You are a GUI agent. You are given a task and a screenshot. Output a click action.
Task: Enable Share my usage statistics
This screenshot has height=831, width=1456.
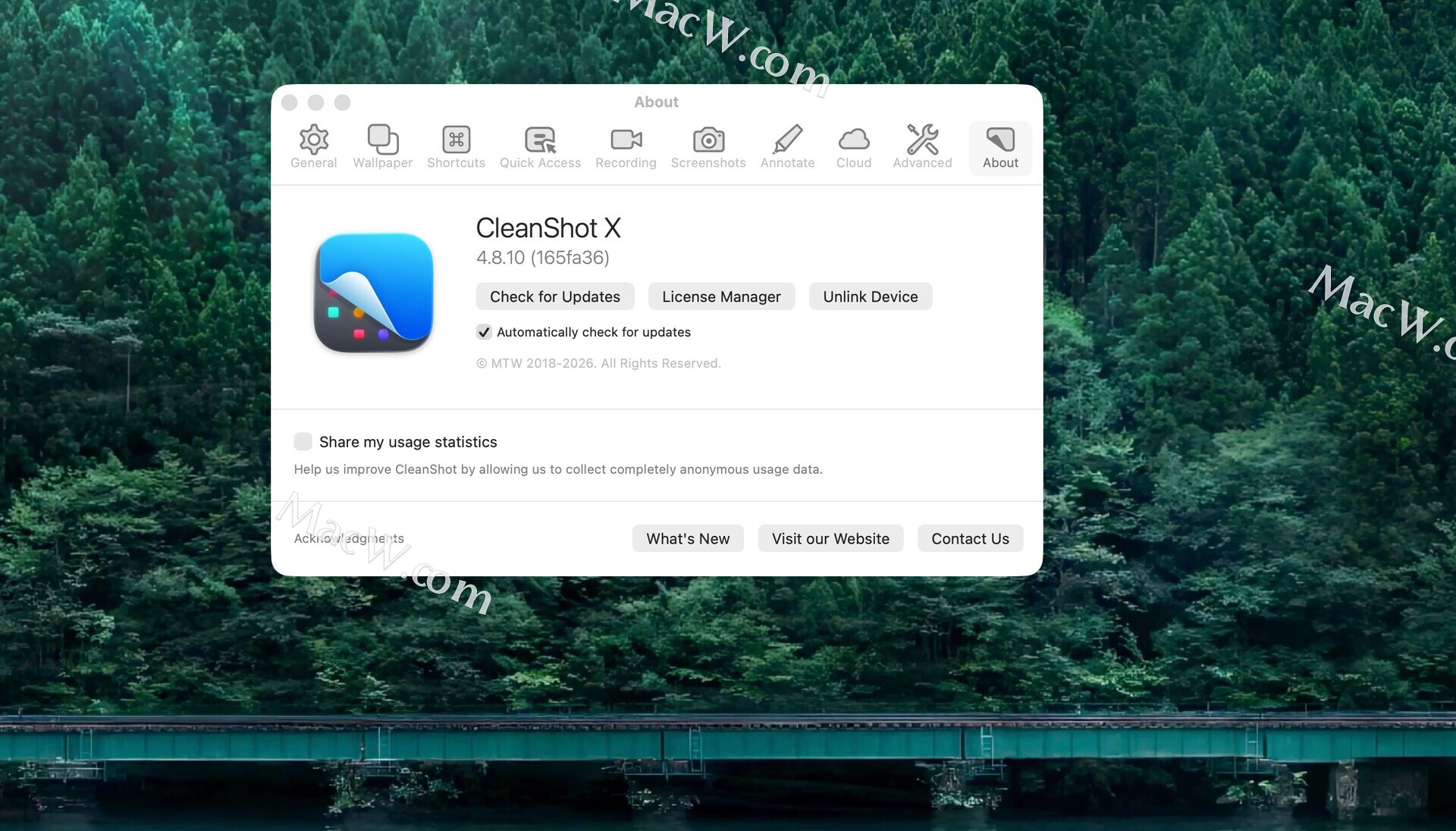[303, 441]
